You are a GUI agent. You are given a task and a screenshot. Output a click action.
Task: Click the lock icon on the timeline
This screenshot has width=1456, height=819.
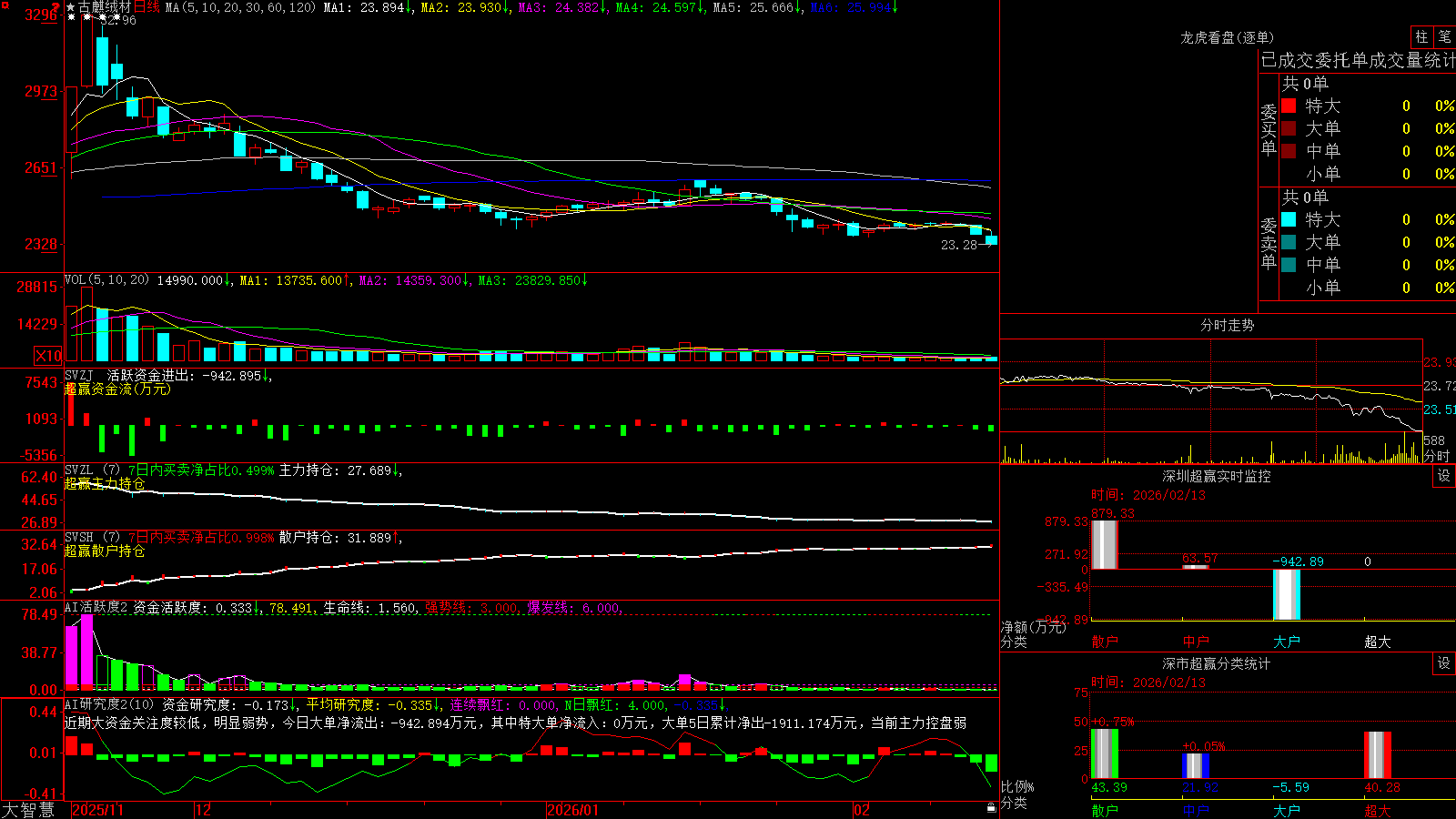991,808
